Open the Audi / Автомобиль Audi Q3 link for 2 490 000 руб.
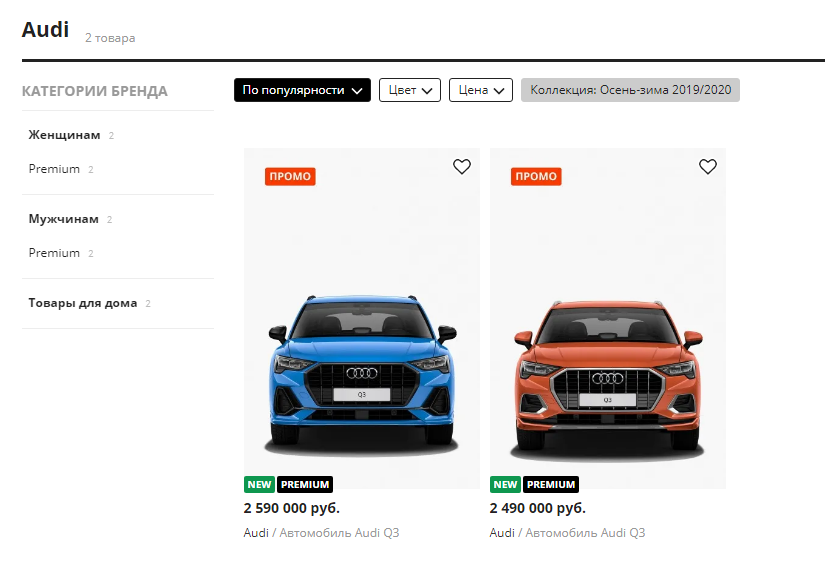 pyautogui.click(x=567, y=533)
